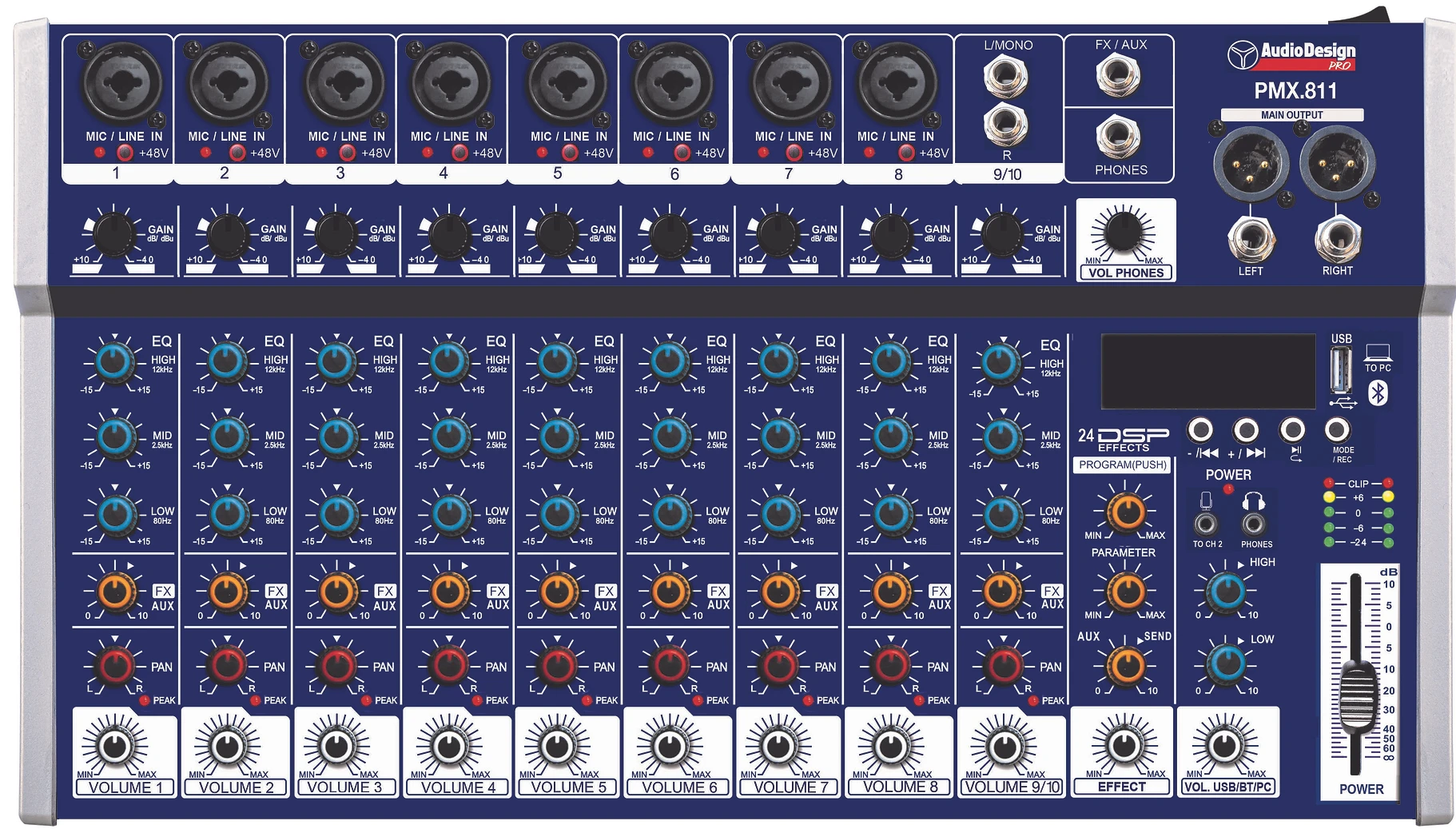Screen dimensions: 1456x833
Task: Click the VOL. USB/BT/PC knob
Action: (x=1226, y=745)
